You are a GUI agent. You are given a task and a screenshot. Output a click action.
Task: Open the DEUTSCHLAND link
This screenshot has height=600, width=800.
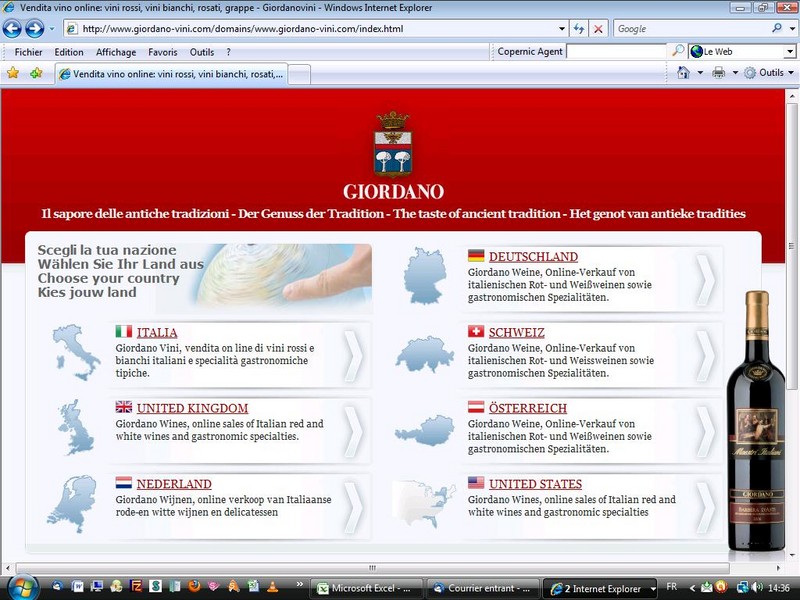(x=533, y=257)
